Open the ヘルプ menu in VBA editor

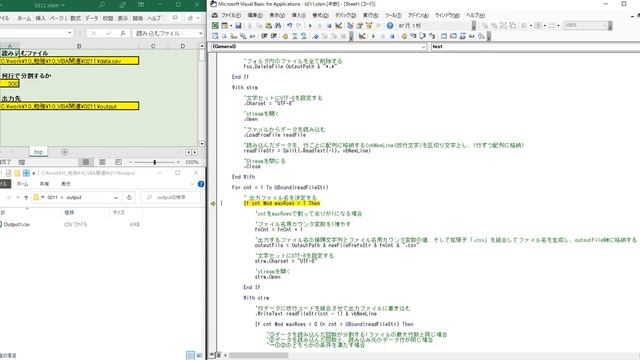pos(476,15)
